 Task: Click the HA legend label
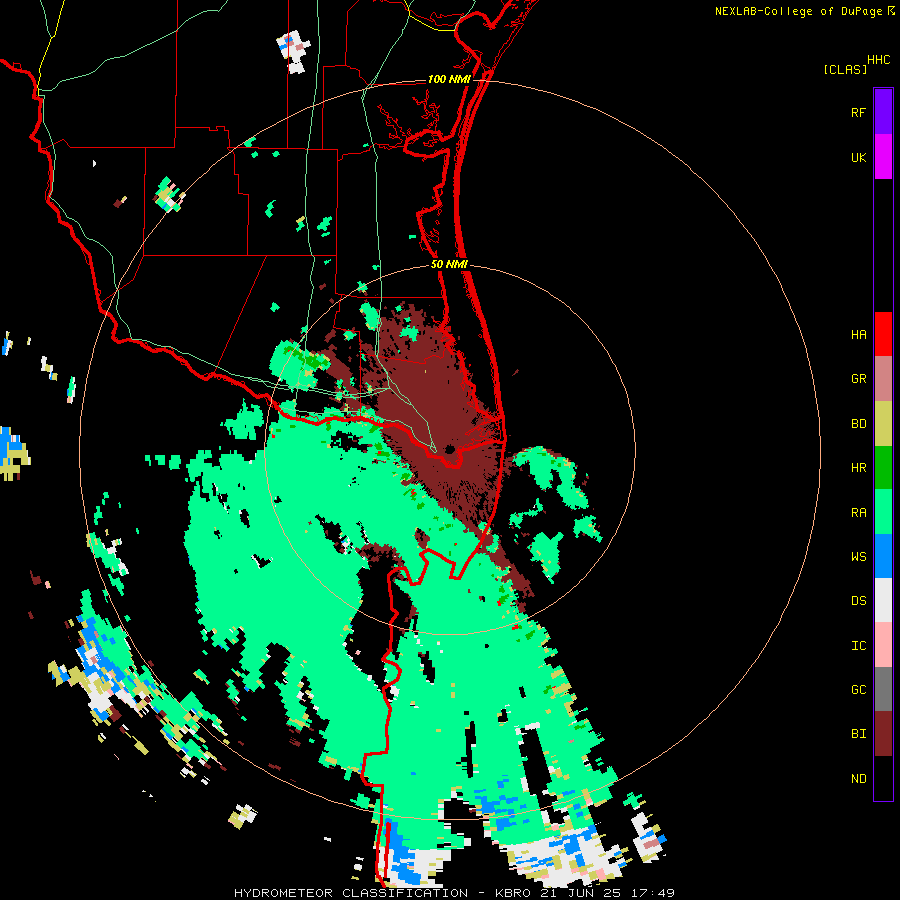pyautogui.click(x=858, y=335)
